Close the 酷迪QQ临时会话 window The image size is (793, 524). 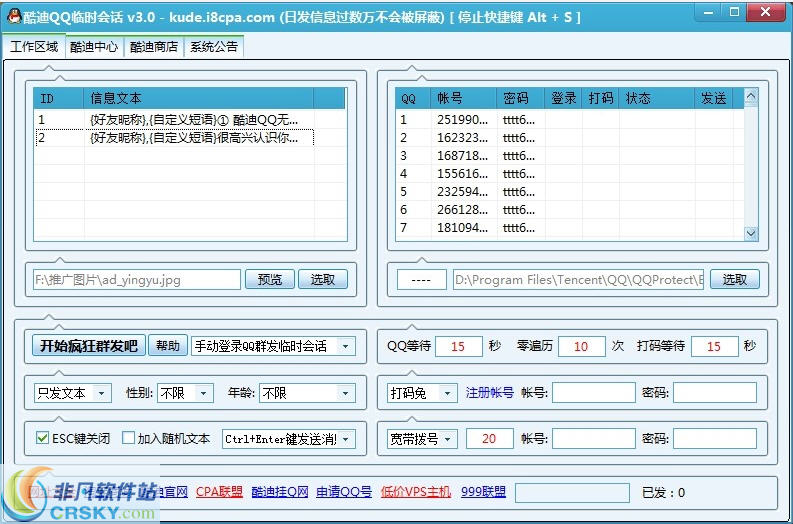766,13
